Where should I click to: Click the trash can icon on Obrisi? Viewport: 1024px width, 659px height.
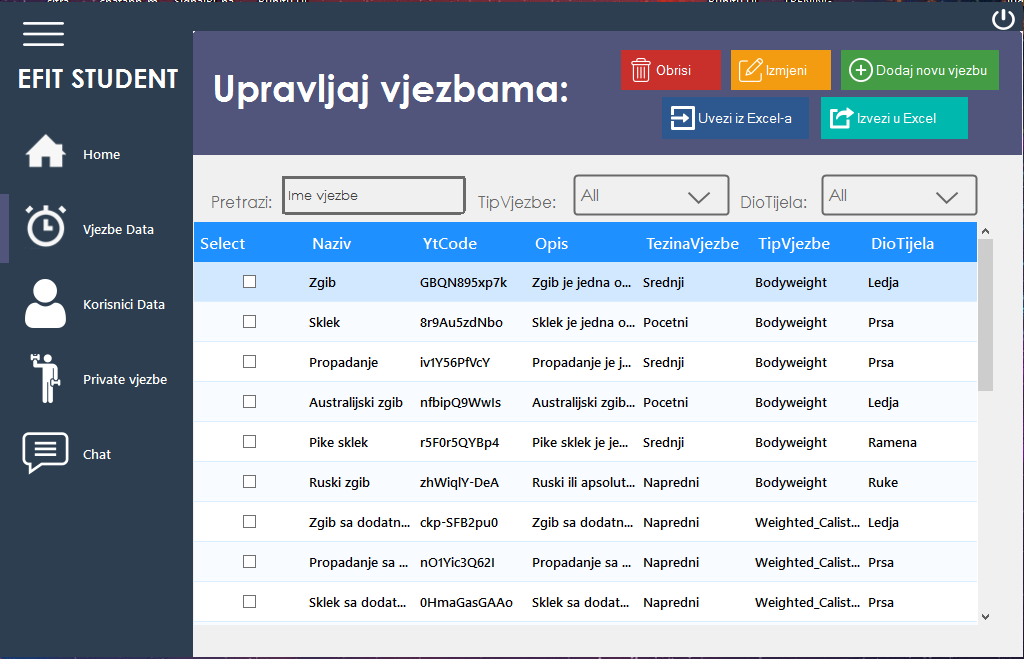pos(641,70)
